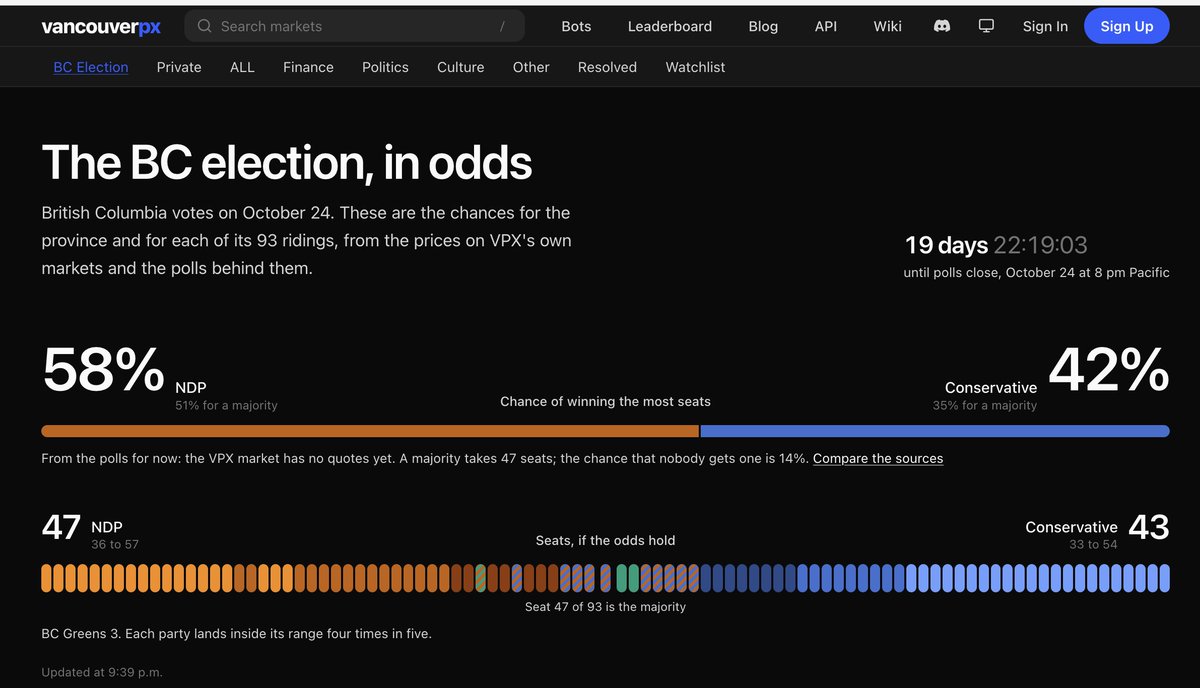Viewport: 1200px width, 688px height.
Task: Open the Watchlist tab
Action: click(x=695, y=67)
